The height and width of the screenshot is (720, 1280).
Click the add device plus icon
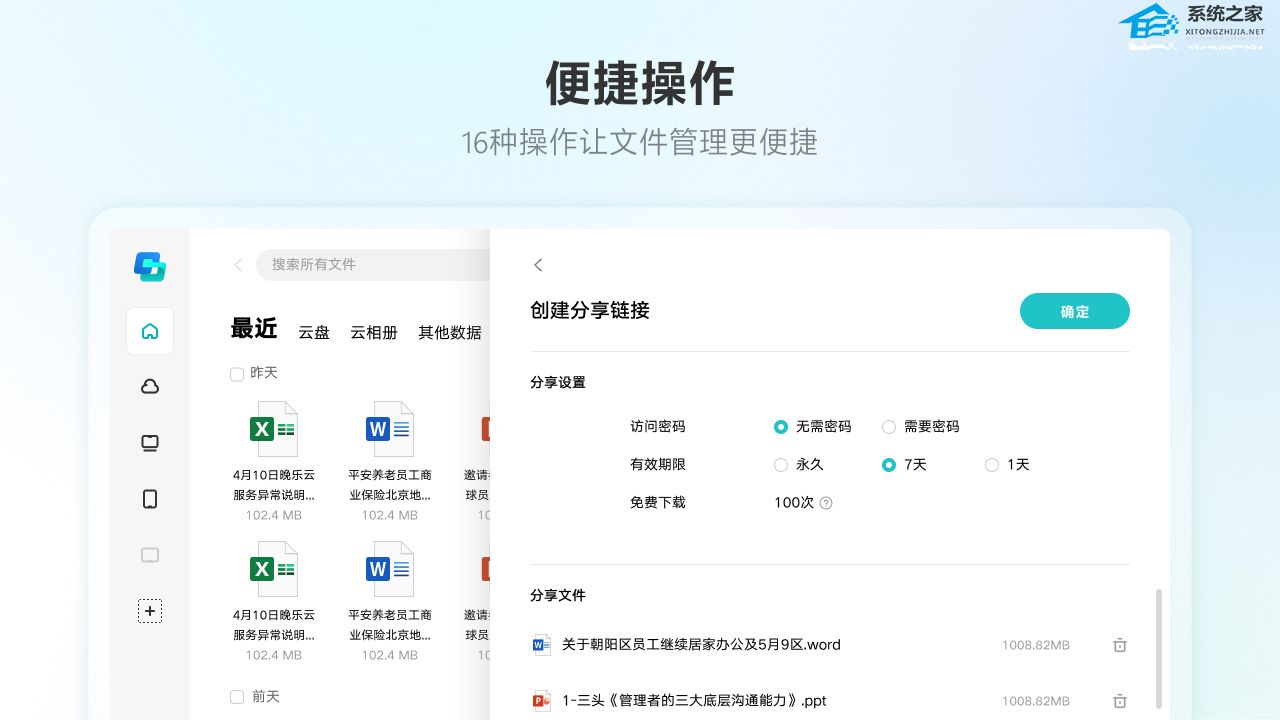pos(150,611)
